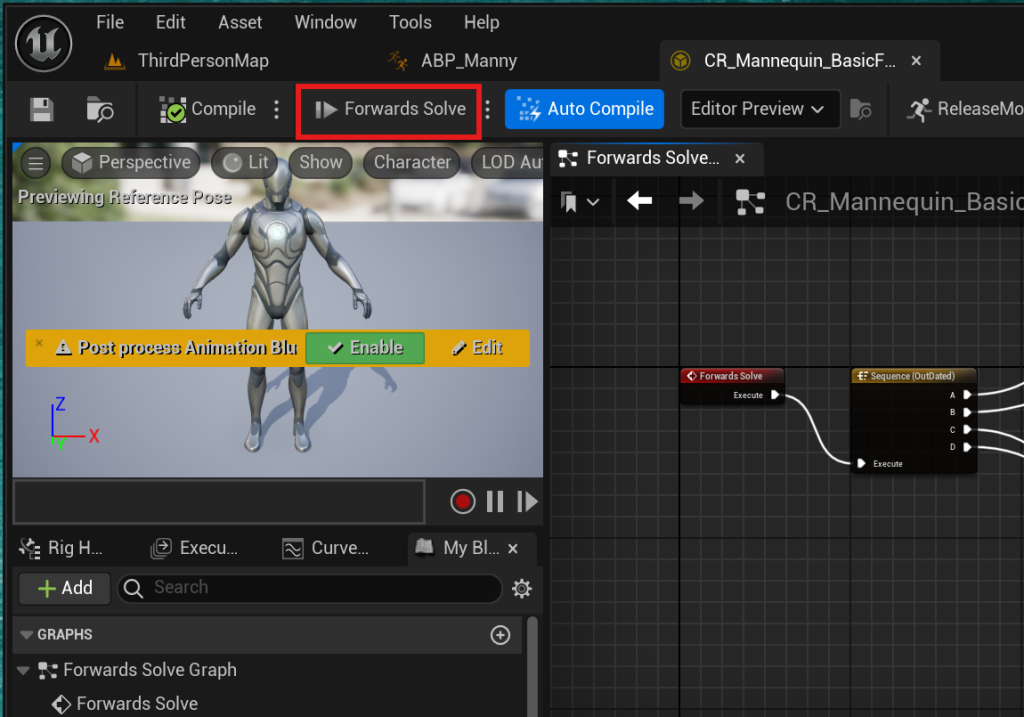The image size is (1024, 717).
Task: Click Sequence node output pin B
Action: coord(967,412)
